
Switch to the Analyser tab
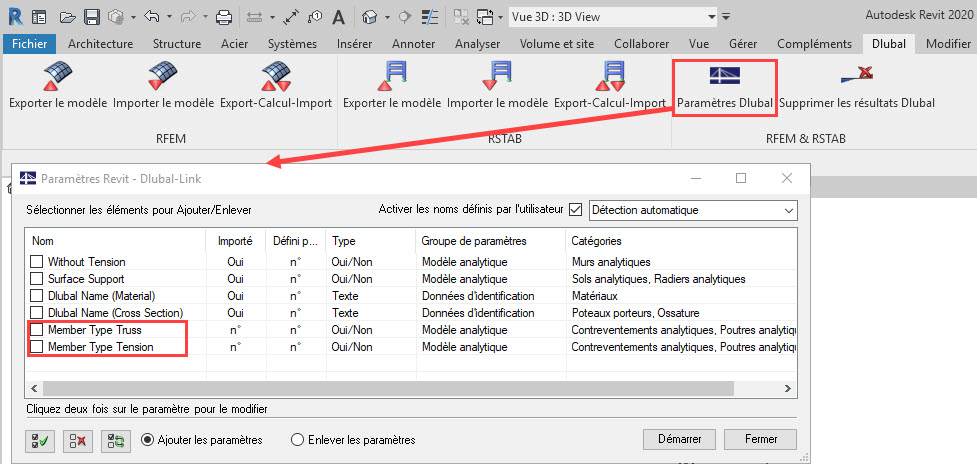point(477,44)
